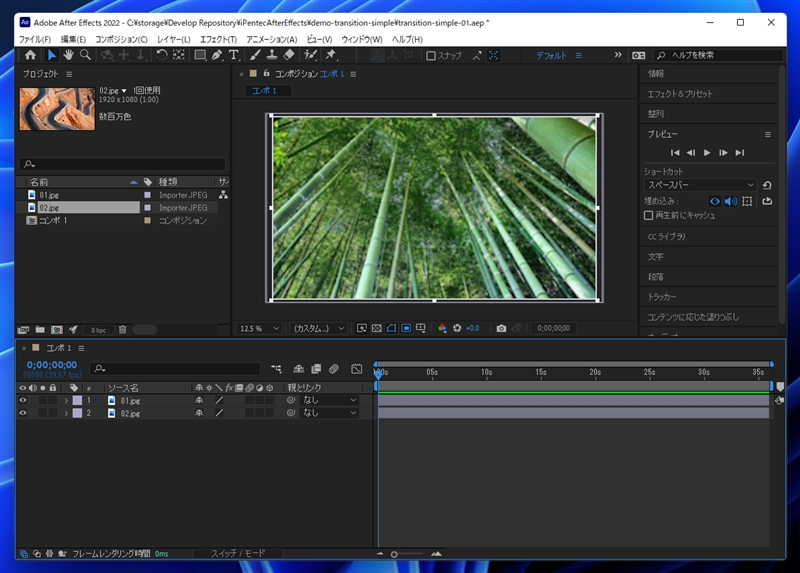Select the Rectangle shape tool
Image resolution: width=800 pixels, height=573 pixels.
tap(200, 55)
